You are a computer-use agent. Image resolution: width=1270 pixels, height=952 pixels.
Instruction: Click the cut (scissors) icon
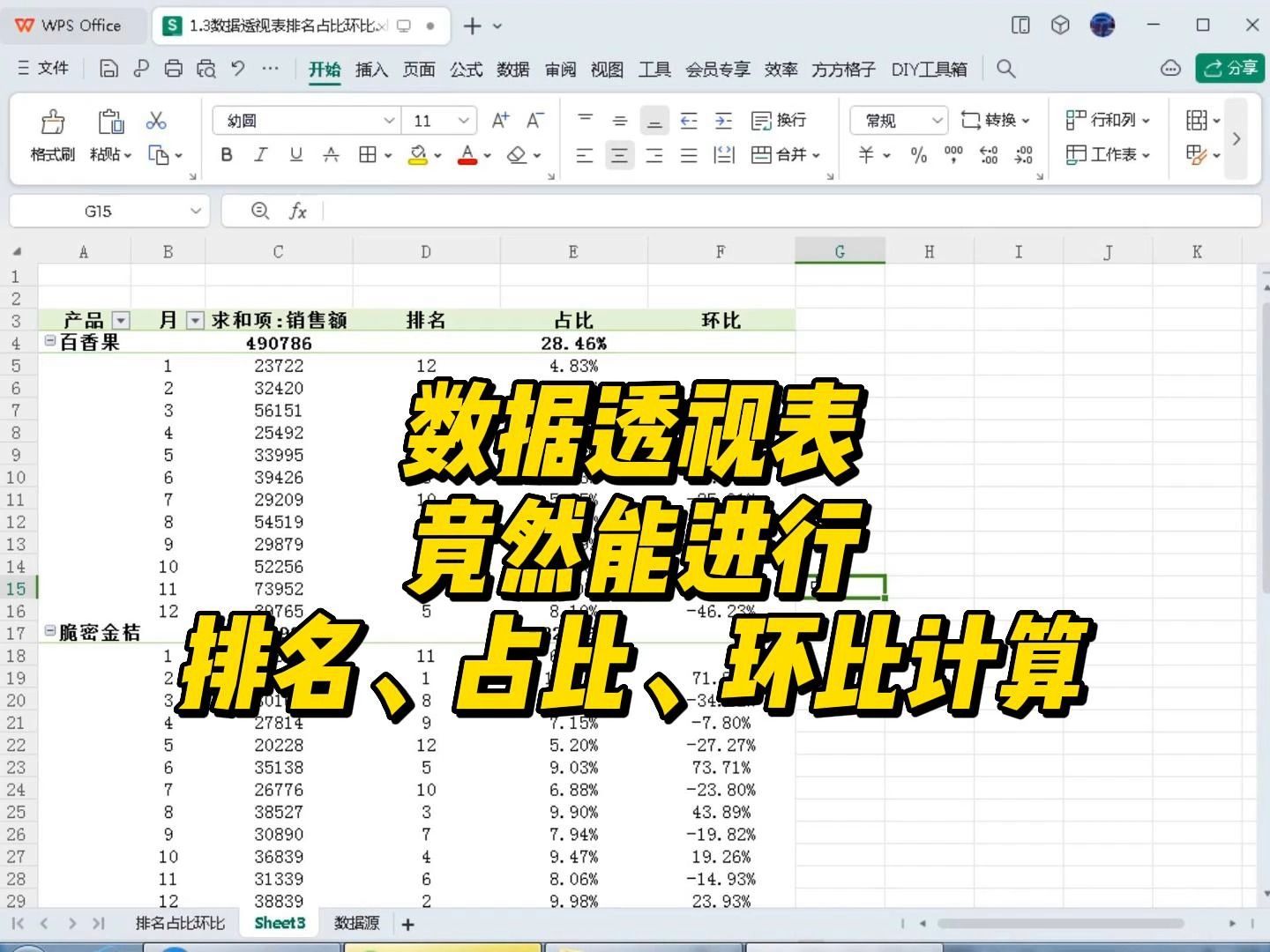(x=155, y=121)
